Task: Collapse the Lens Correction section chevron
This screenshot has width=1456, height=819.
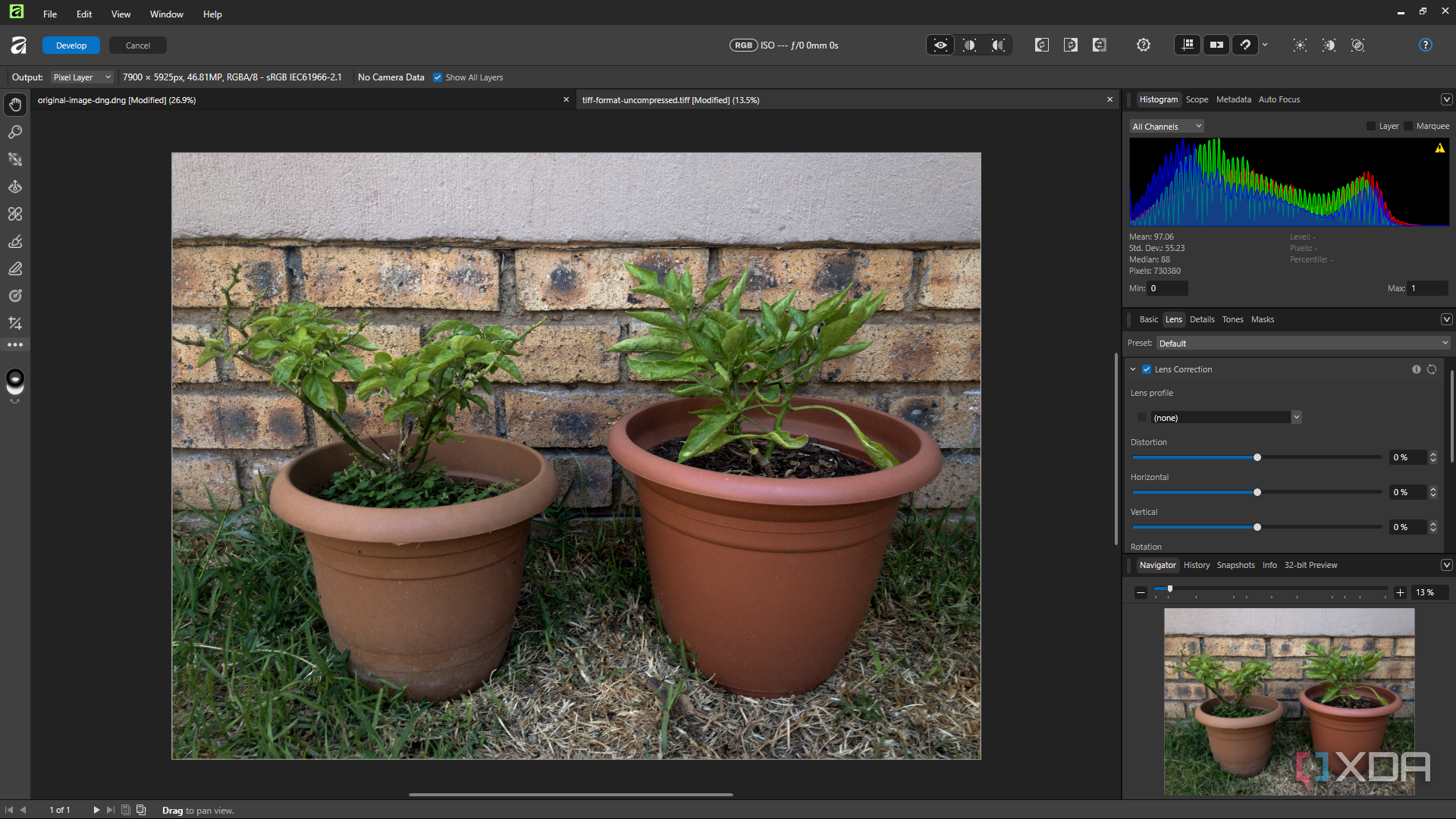Action: coord(1133,369)
